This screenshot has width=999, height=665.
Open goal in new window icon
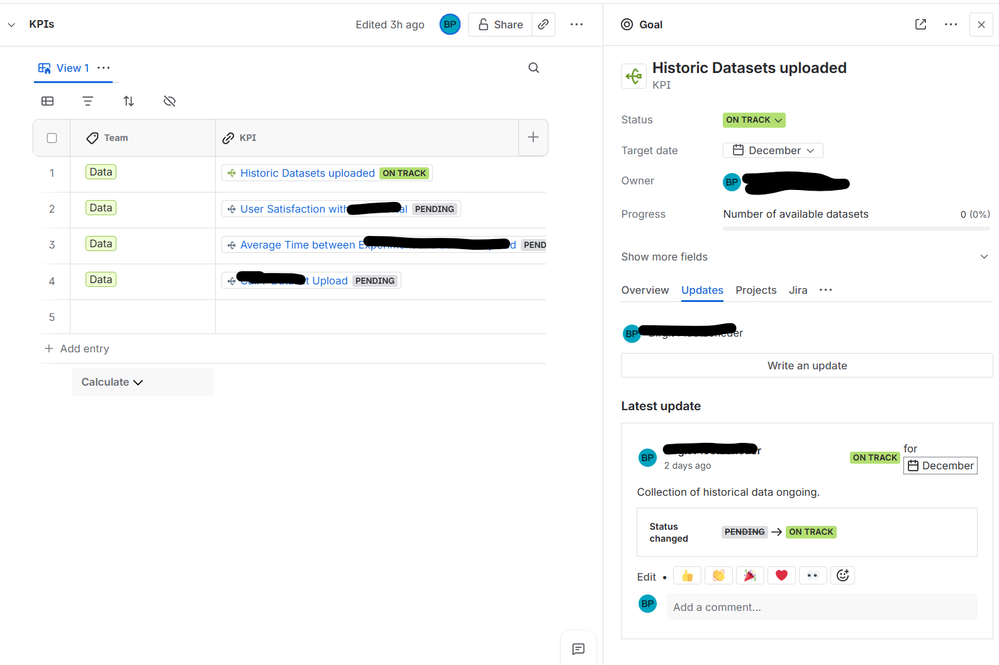pyautogui.click(x=921, y=25)
